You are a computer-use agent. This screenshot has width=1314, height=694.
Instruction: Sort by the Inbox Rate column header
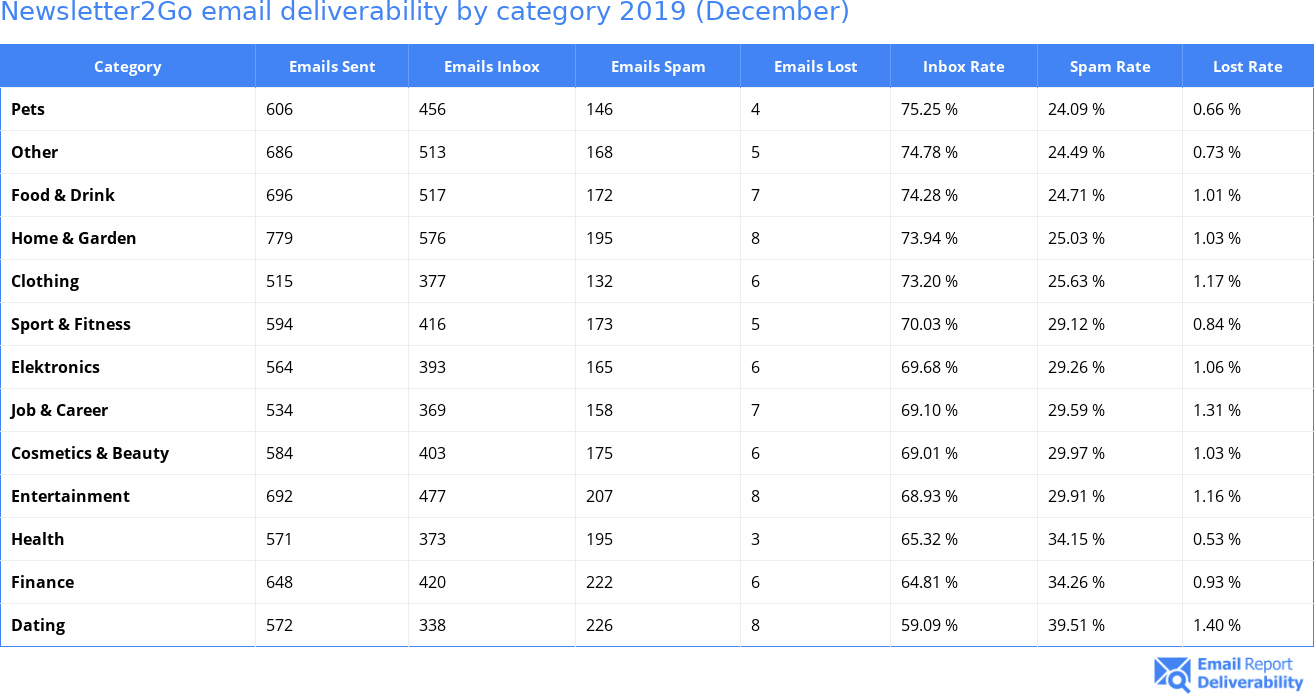(x=963, y=67)
